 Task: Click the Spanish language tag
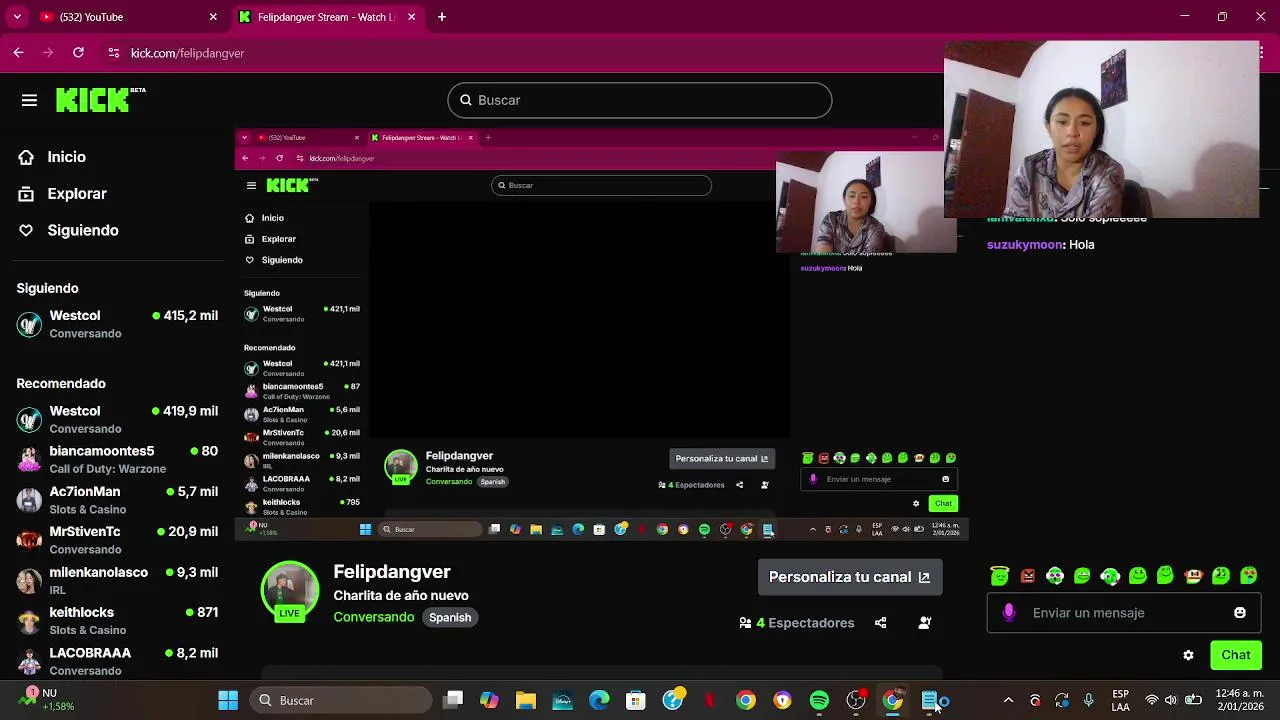click(x=450, y=617)
